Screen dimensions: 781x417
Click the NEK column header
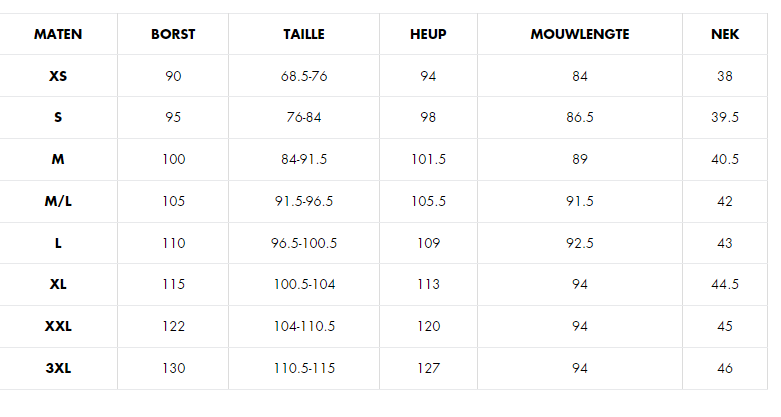point(725,34)
